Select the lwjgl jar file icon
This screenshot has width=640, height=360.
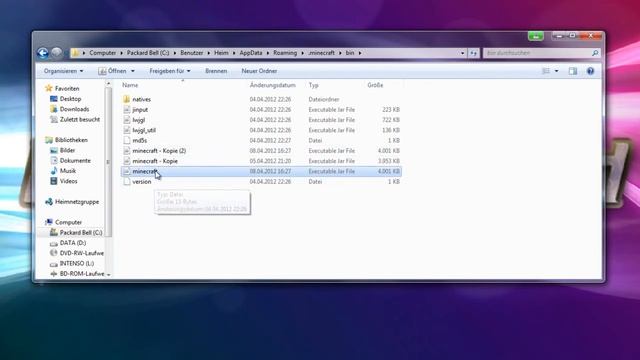127,120
